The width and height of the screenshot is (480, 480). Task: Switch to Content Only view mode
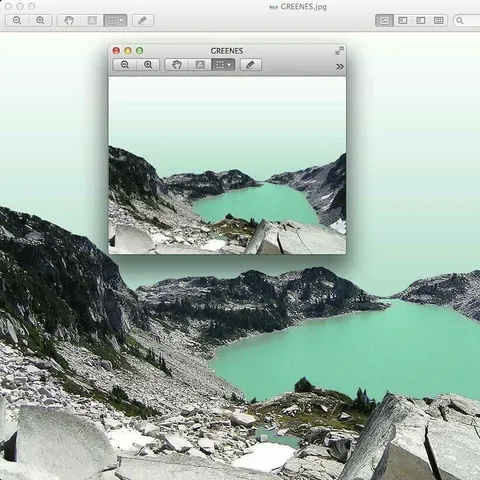coord(384,20)
